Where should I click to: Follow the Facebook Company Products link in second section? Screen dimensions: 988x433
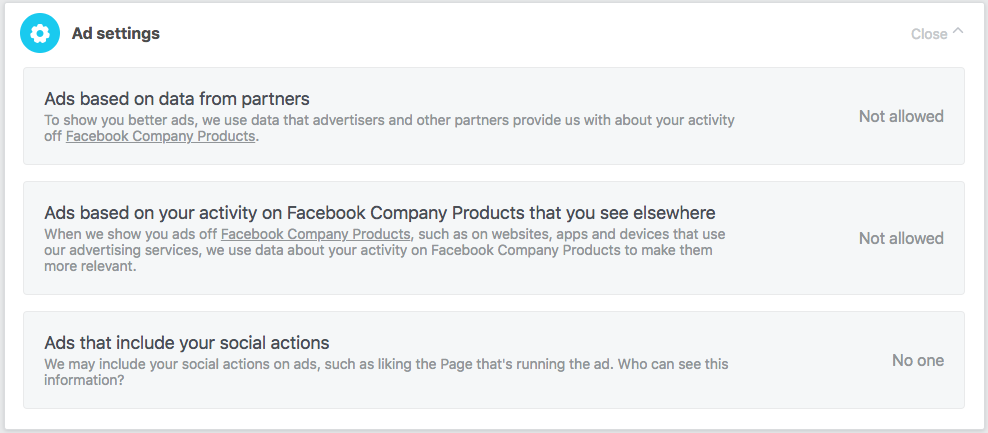click(315, 234)
